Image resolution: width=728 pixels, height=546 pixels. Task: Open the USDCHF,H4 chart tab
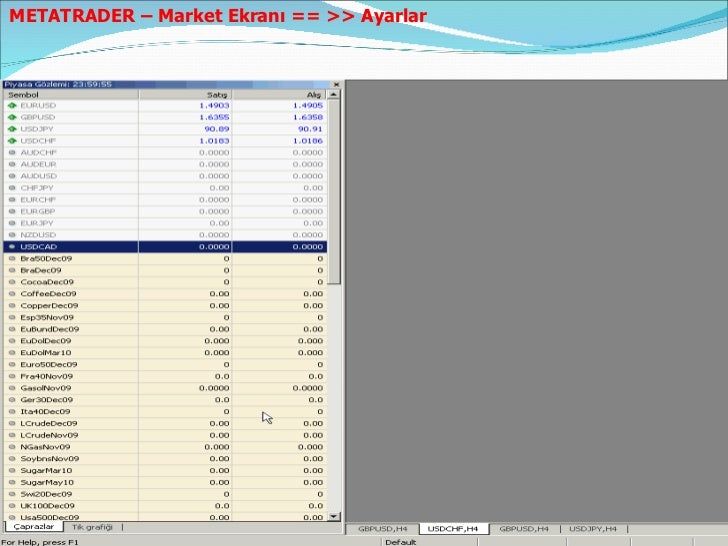(453, 529)
